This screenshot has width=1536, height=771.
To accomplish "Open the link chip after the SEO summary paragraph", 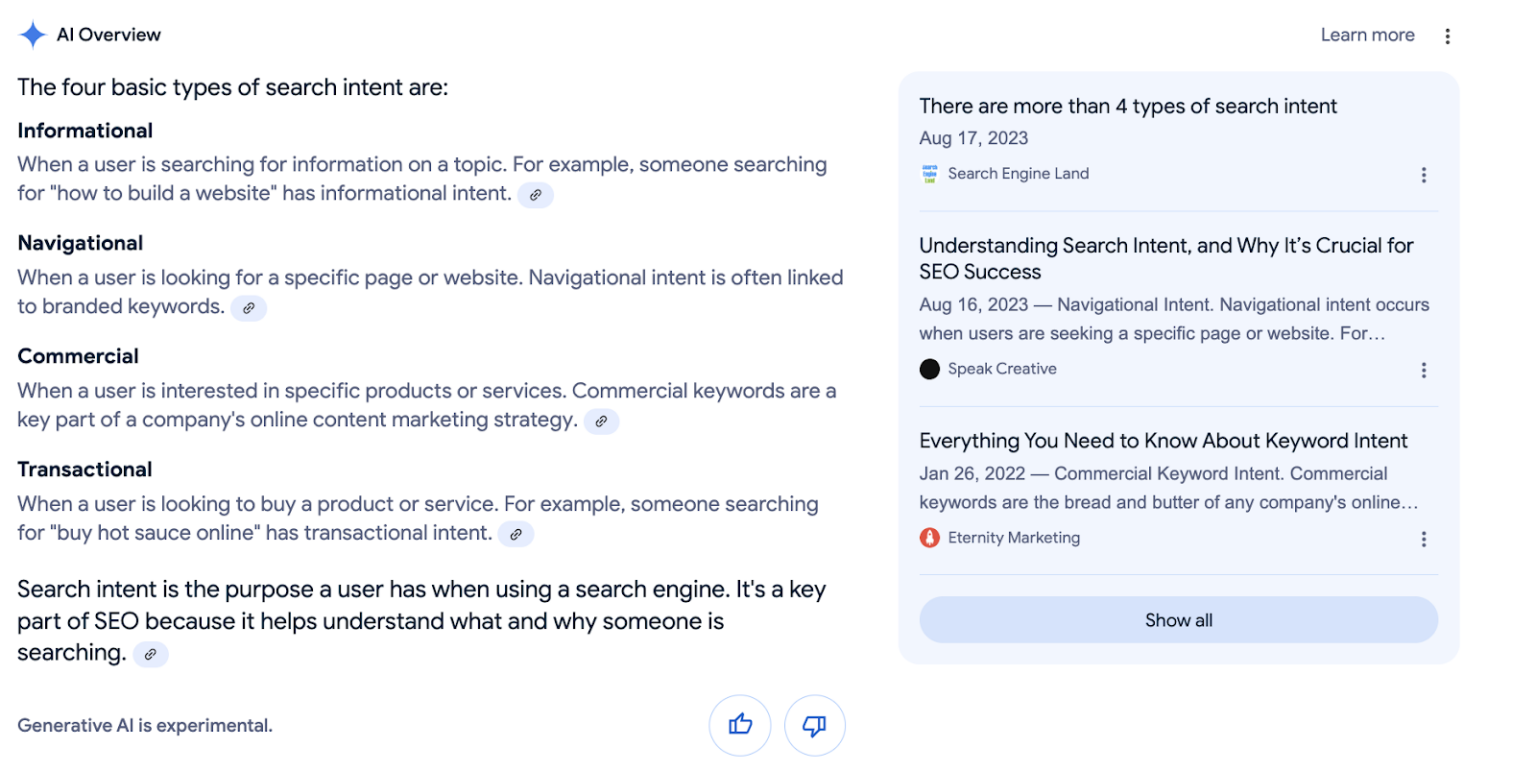I will tap(151, 654).
